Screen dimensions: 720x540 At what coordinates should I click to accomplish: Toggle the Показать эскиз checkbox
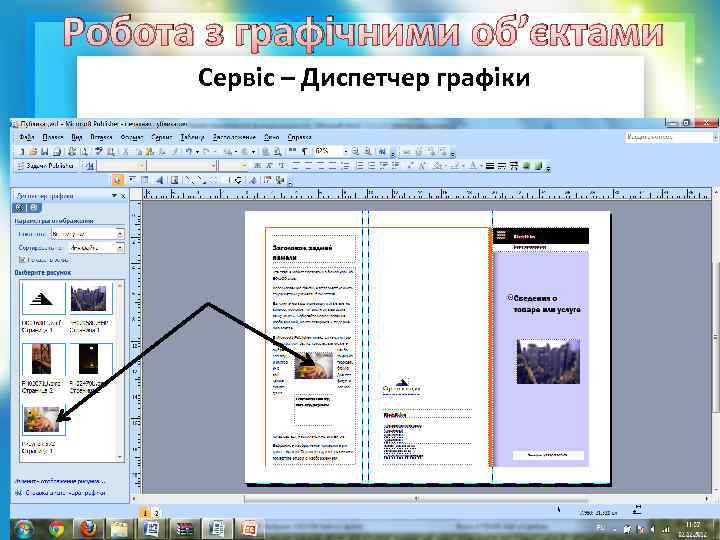coord(22,260)
